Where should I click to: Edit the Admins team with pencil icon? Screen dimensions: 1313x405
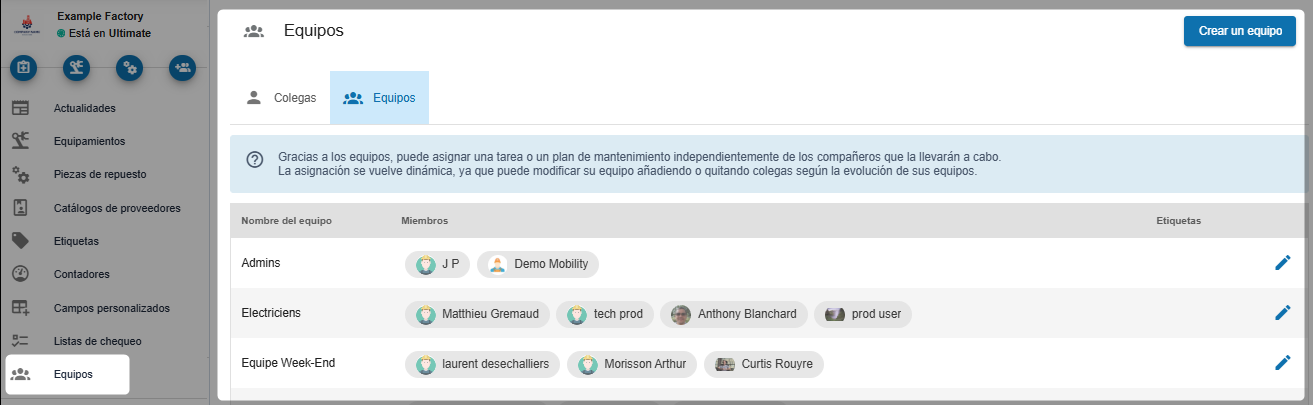point(1283,263)
